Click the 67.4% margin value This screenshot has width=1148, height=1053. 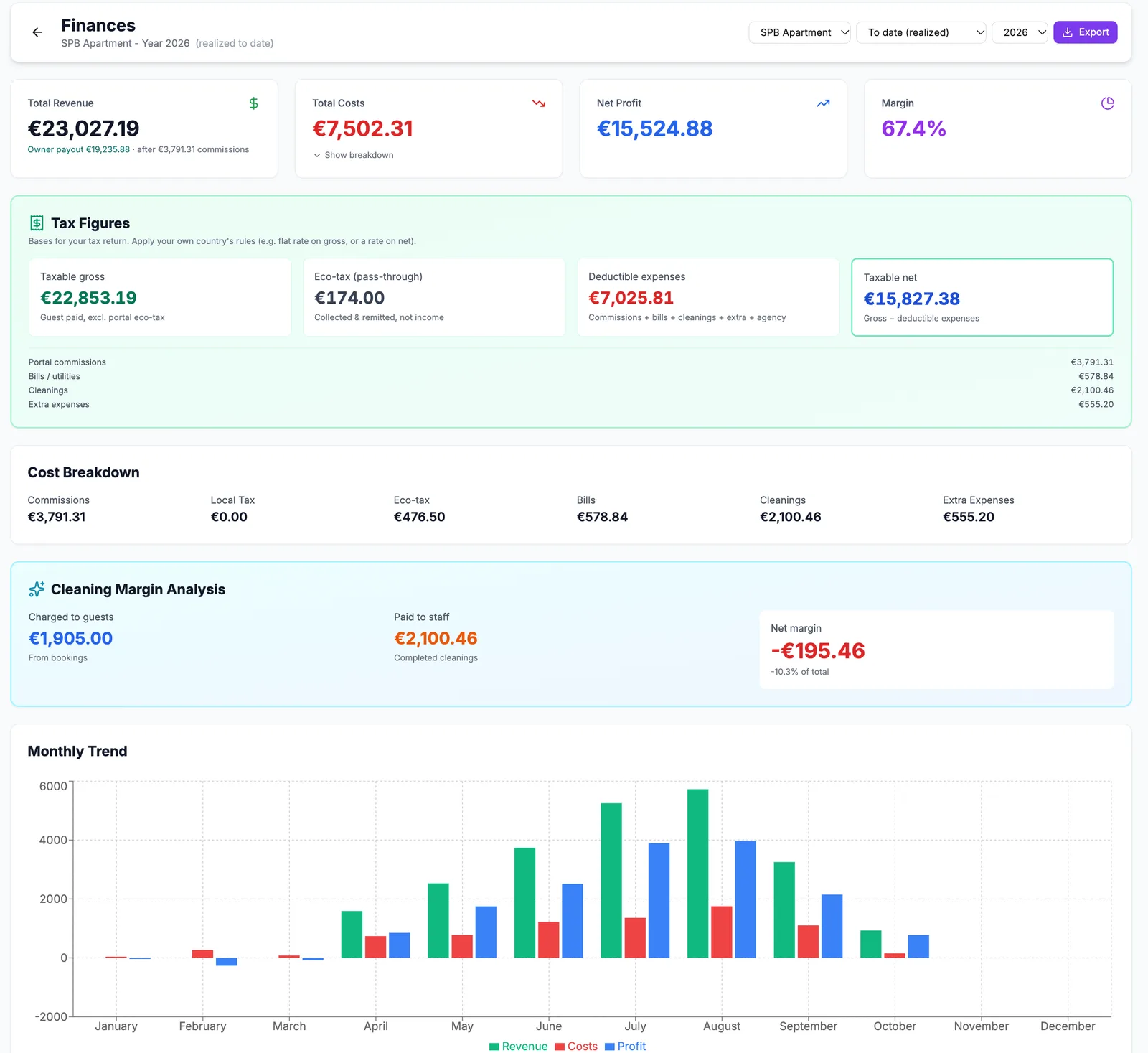pyautogui.click(x=913, y=128)
